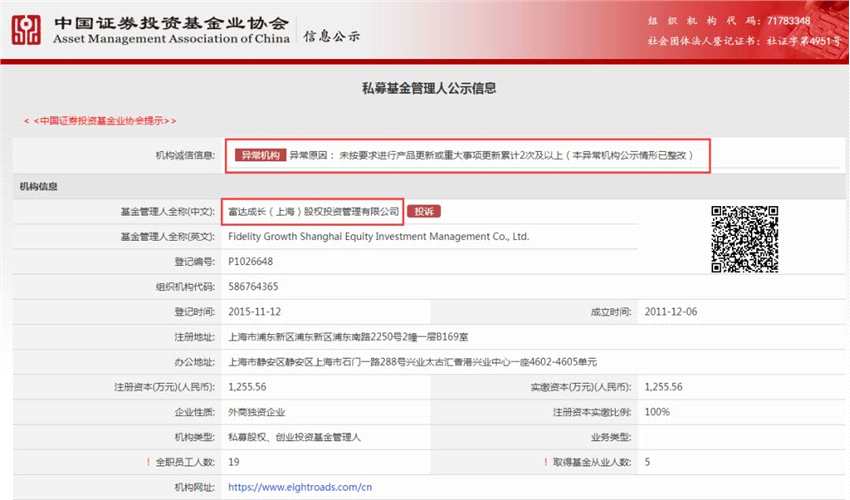Click the 投诉 complaint button
The width and height of the screenshot is (850, 500).
pos(424,211)
